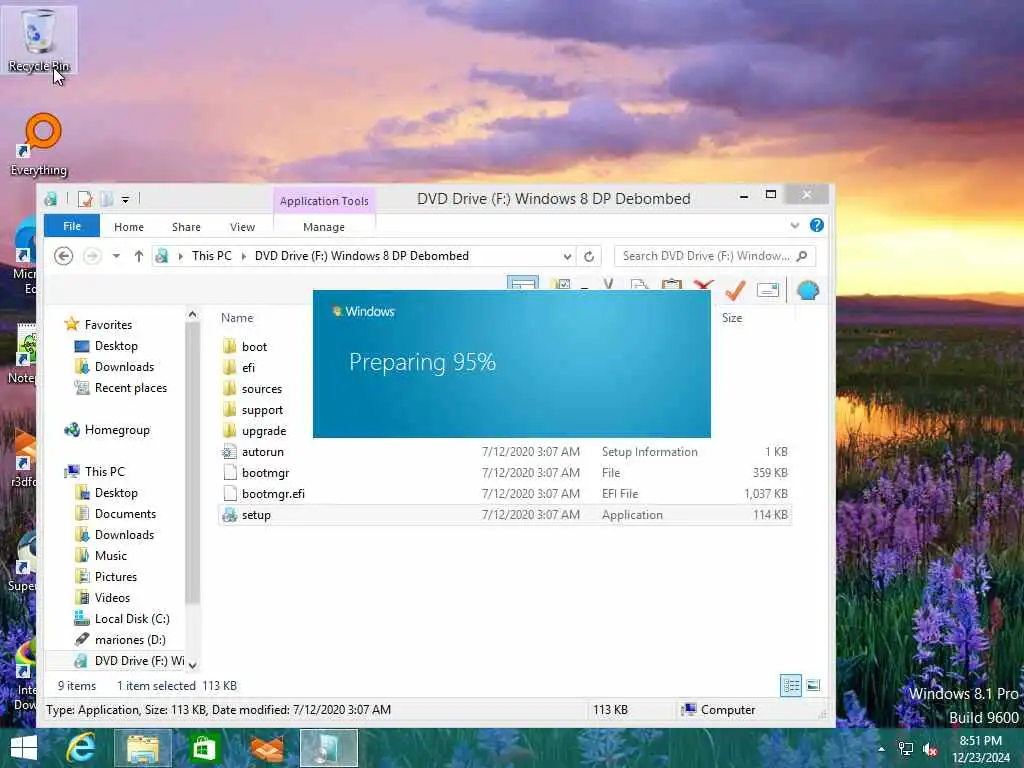This screenshot has width=1024, height=768.
Task: Select Local Disk (C:) in navigation pane
Action: pyautogui.click(x=122, y=618)
